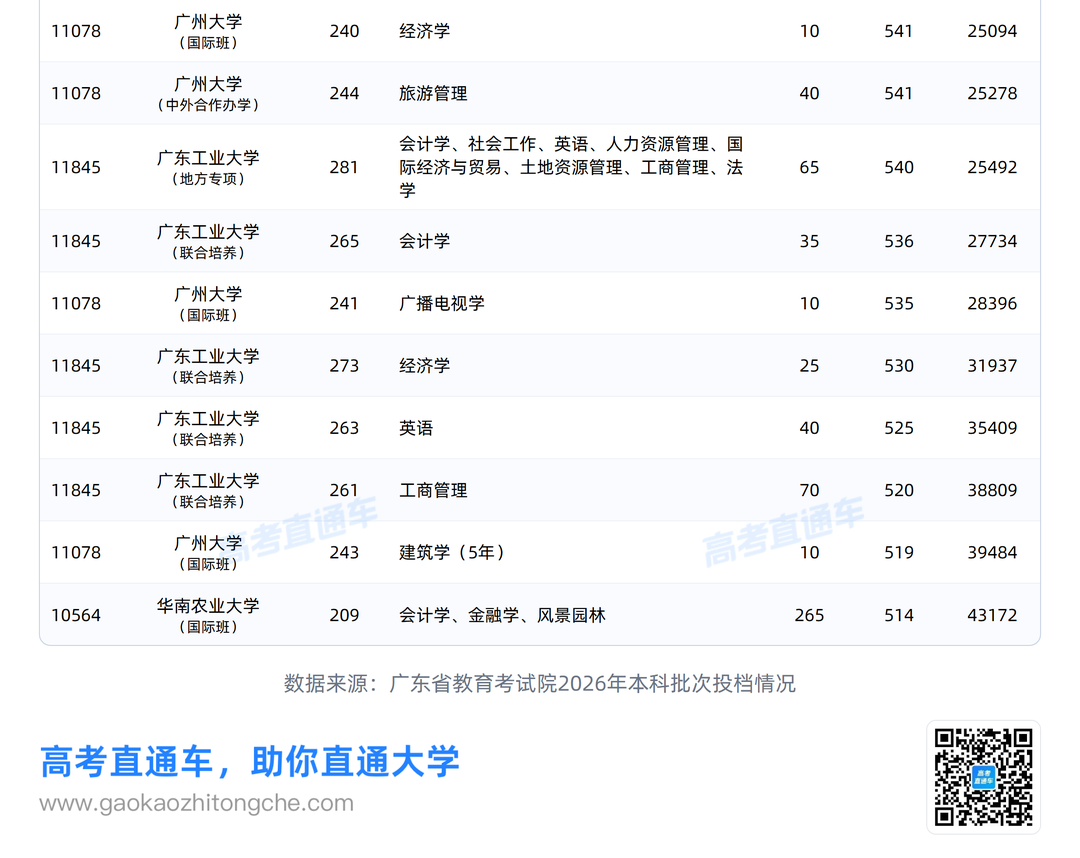Click major group code 244
Image resolution: width=1080 pixels, height=858 pixels.
pos(344,93)
